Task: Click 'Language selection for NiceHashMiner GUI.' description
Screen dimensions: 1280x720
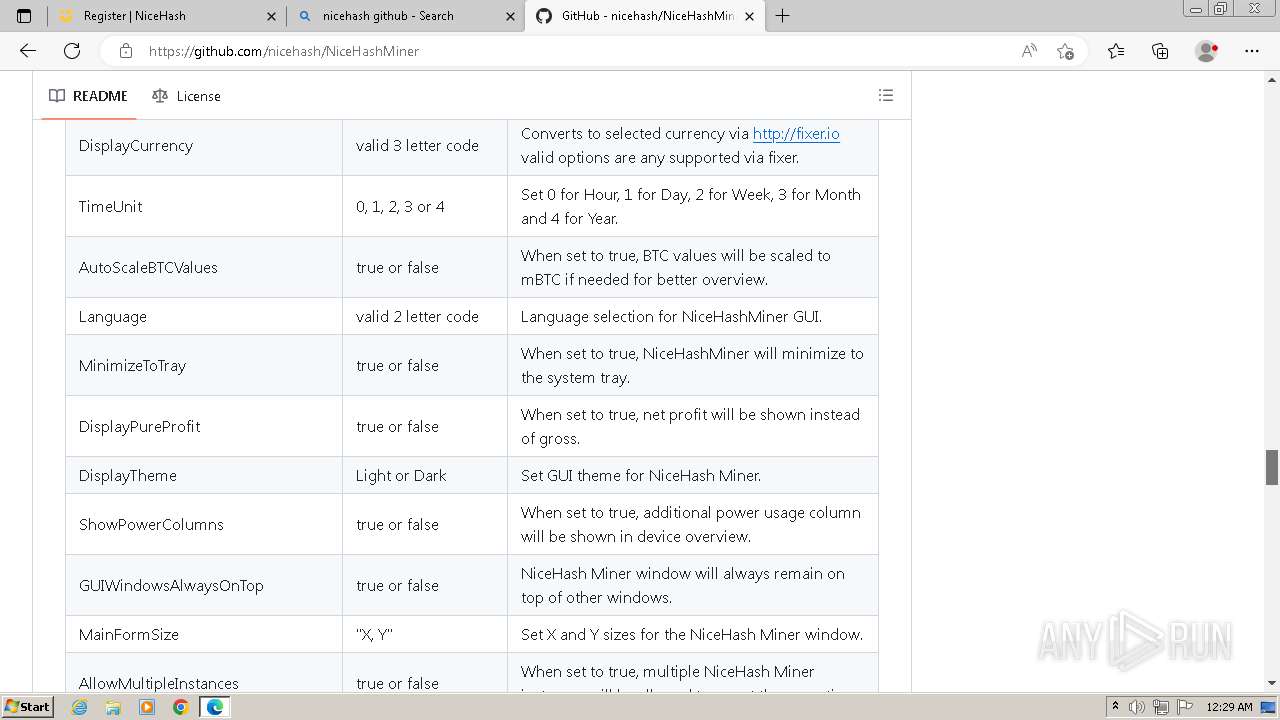Action: click(x=671, y=317)
